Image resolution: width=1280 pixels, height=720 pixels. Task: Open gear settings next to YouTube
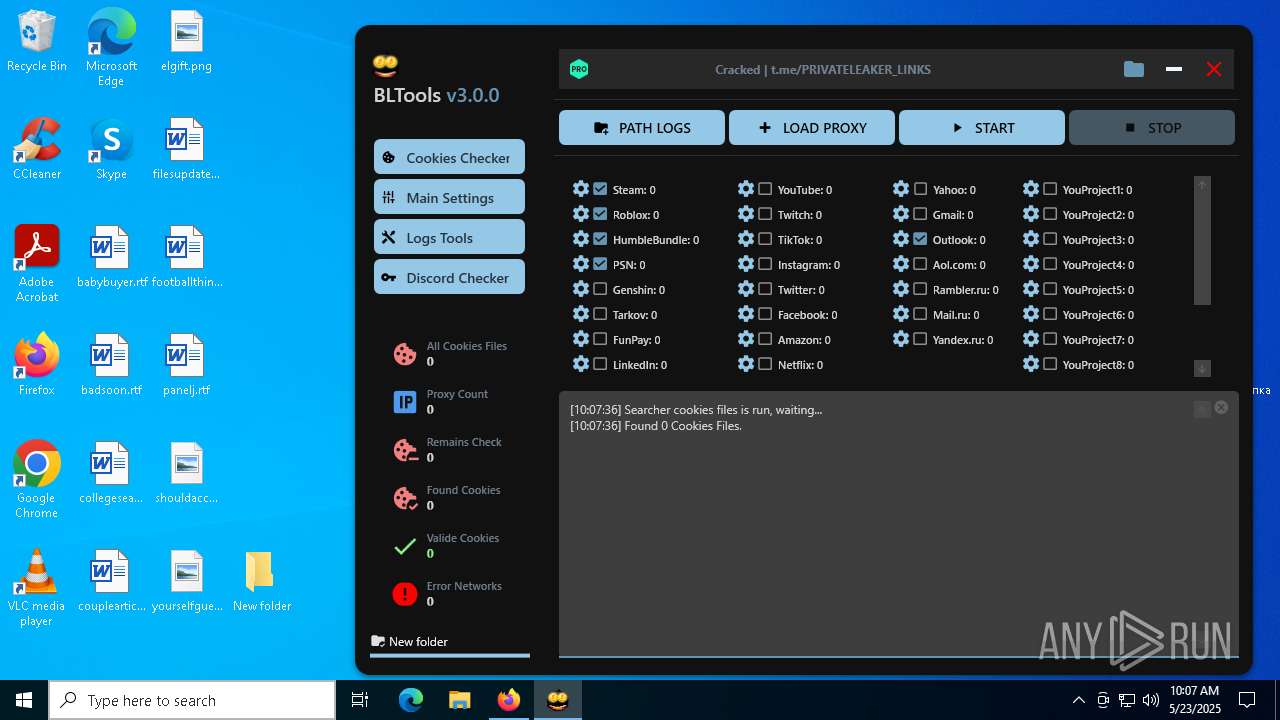pos(746,189)
